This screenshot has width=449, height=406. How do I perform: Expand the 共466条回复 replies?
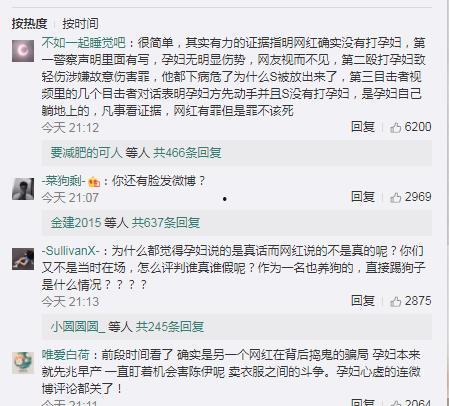(187, 153)
